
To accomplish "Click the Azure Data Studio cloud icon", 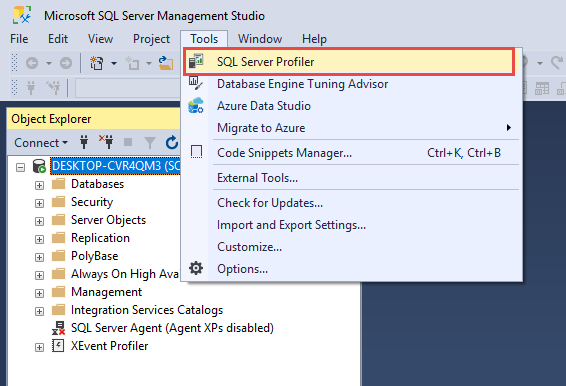I will pos(196,105).
